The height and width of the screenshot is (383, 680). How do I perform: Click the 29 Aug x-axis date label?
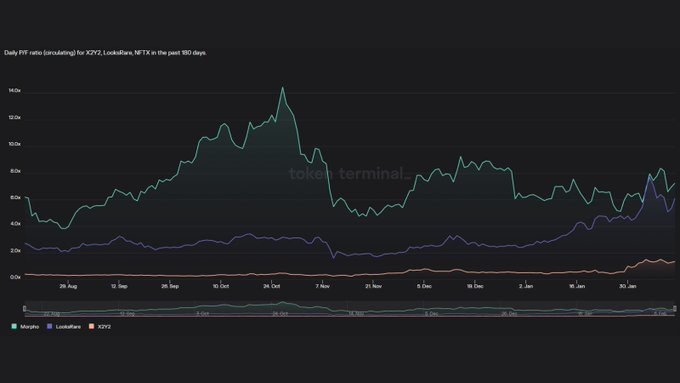68,286
